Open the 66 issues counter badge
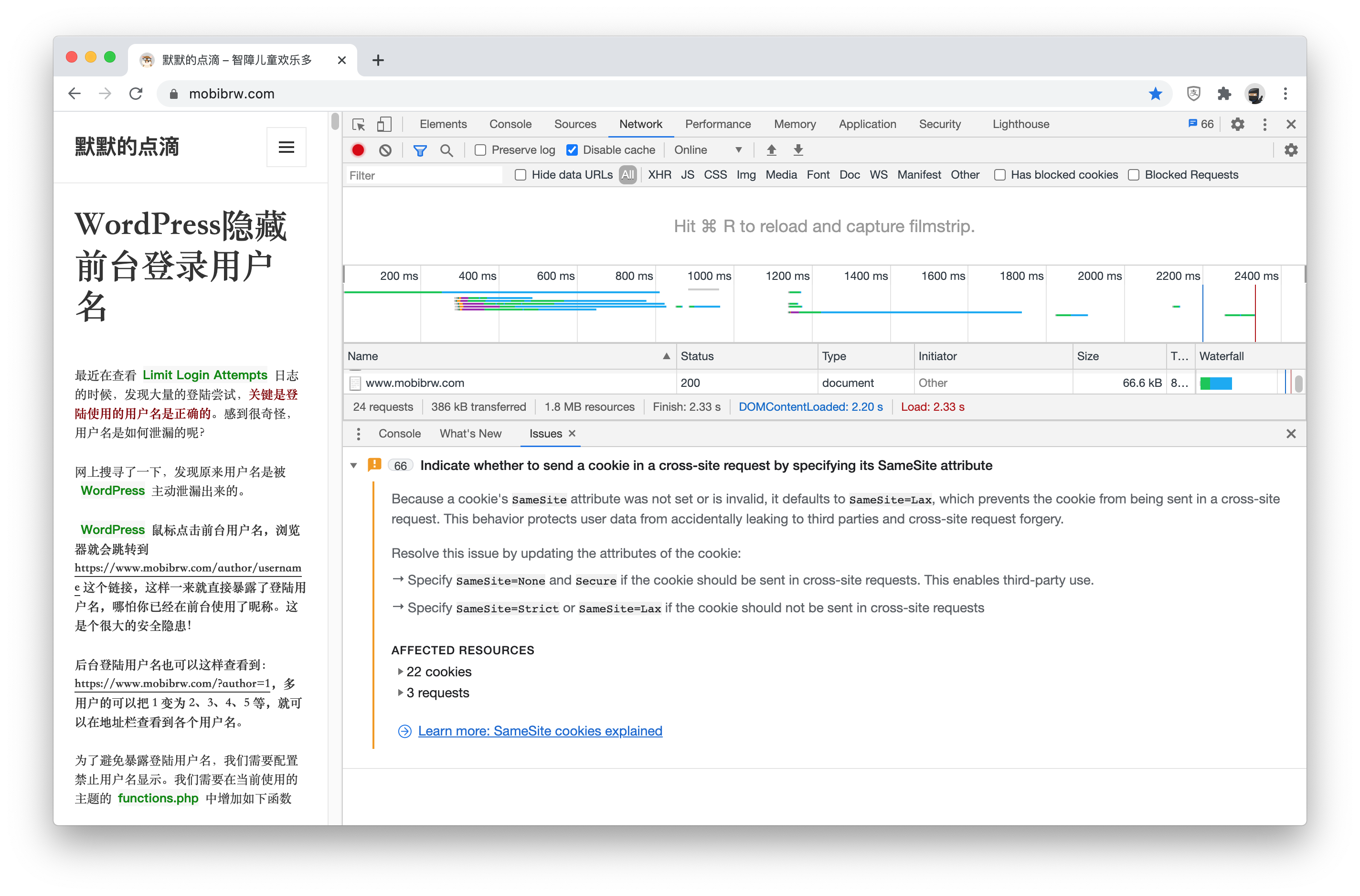Image resolution: width=1360 pixels, height=896 pixels. (1201, 124)
